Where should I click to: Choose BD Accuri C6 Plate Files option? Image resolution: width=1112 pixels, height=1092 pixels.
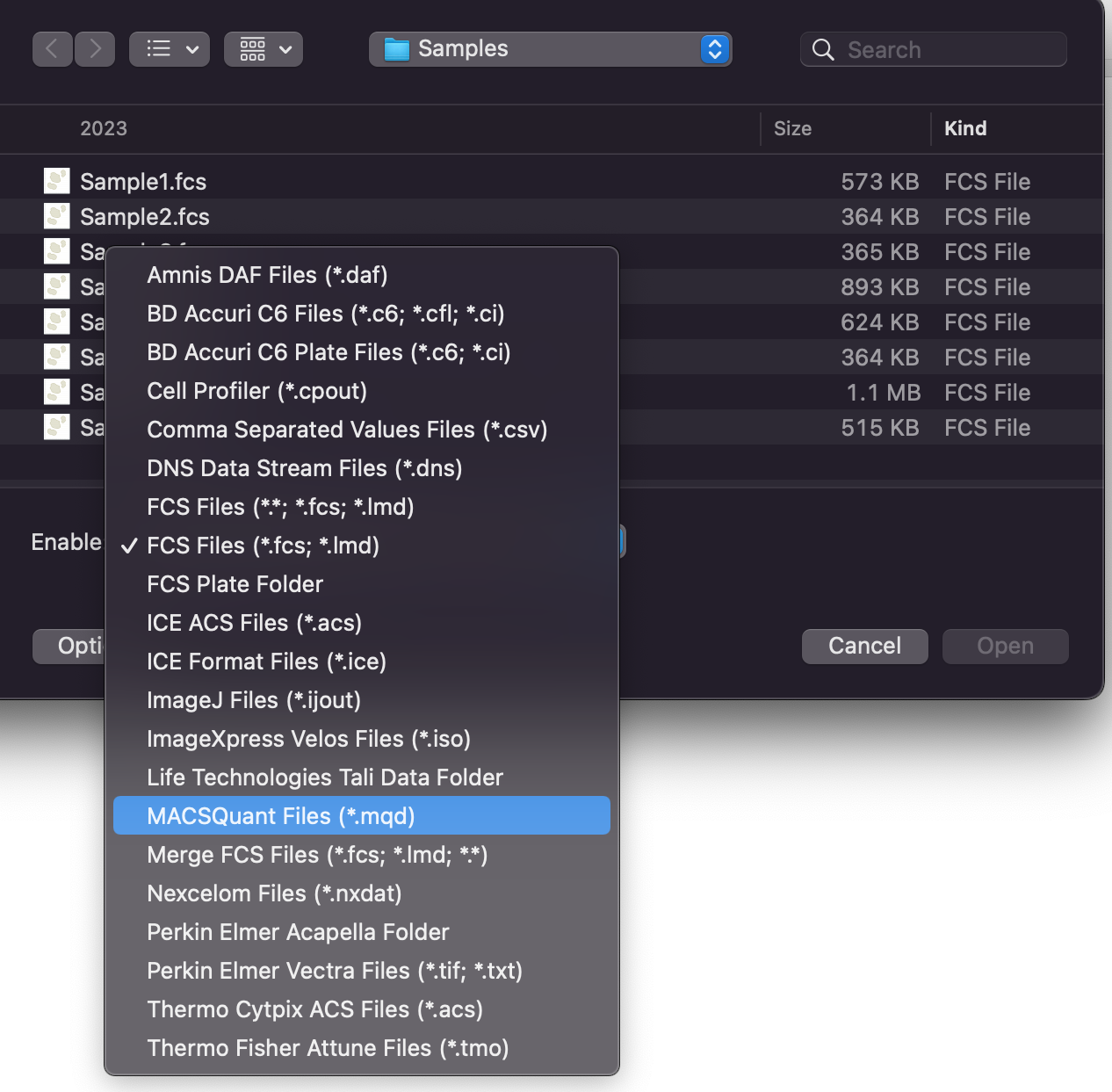click(362, 352)
